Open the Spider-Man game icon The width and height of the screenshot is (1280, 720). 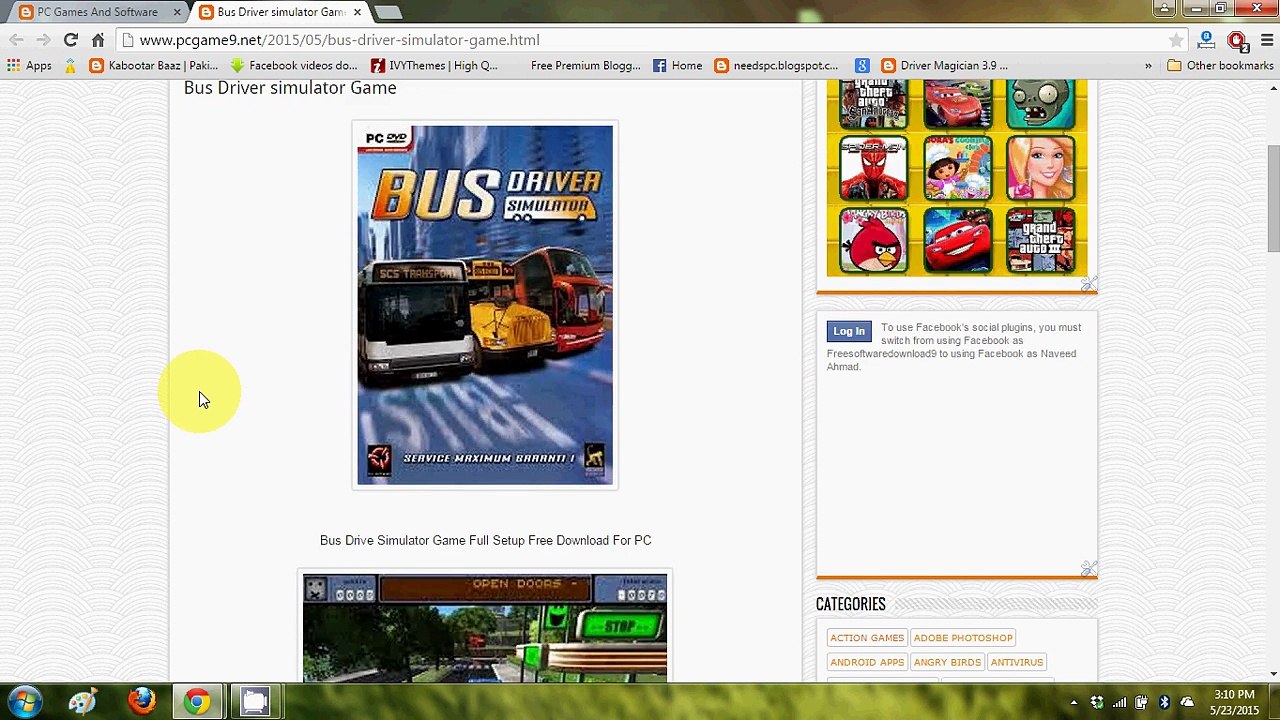873,168
